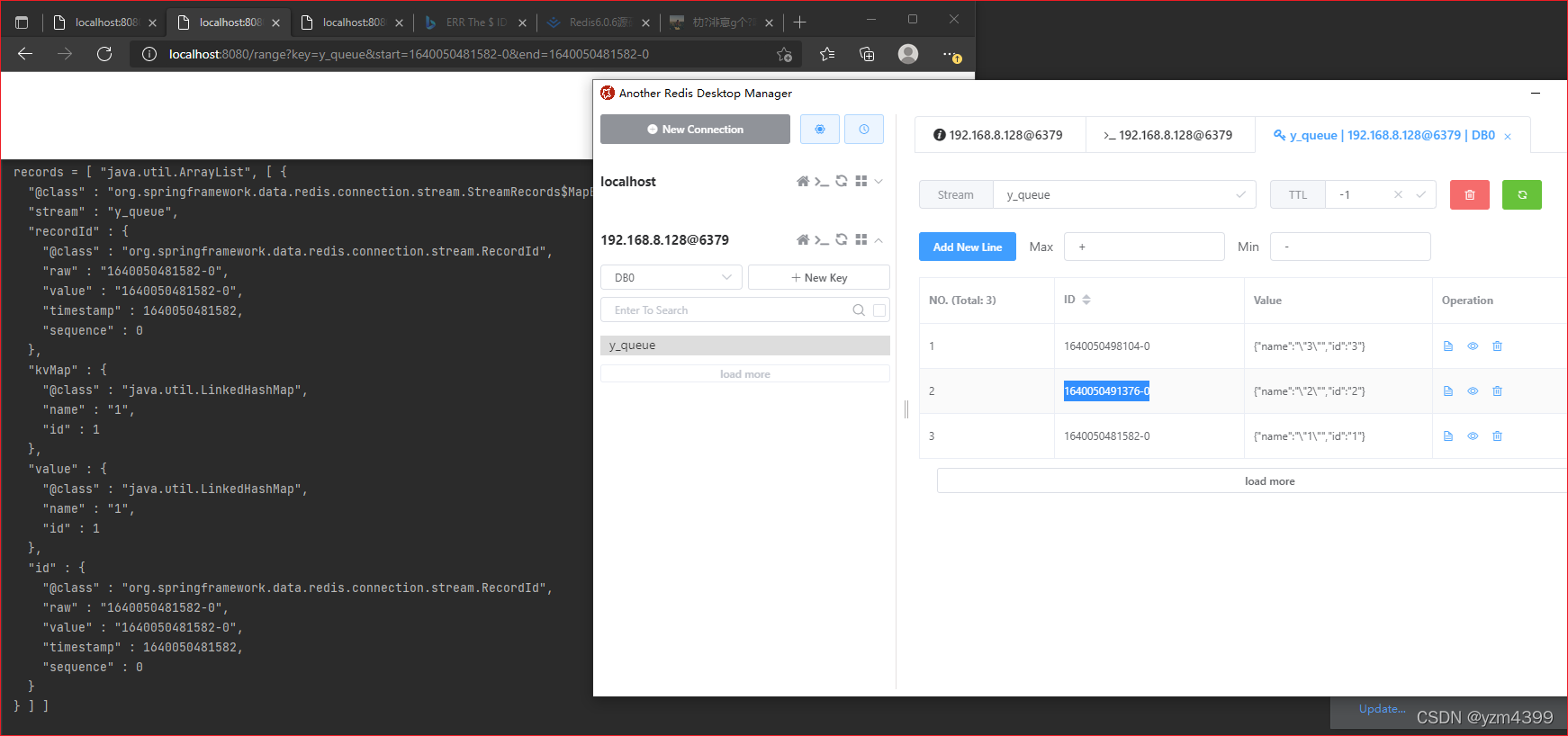Screen dimensions: 1568x736
Task: Switch to the console 192.168.8.128@6379 tab
Action: tap(1168, 135)
